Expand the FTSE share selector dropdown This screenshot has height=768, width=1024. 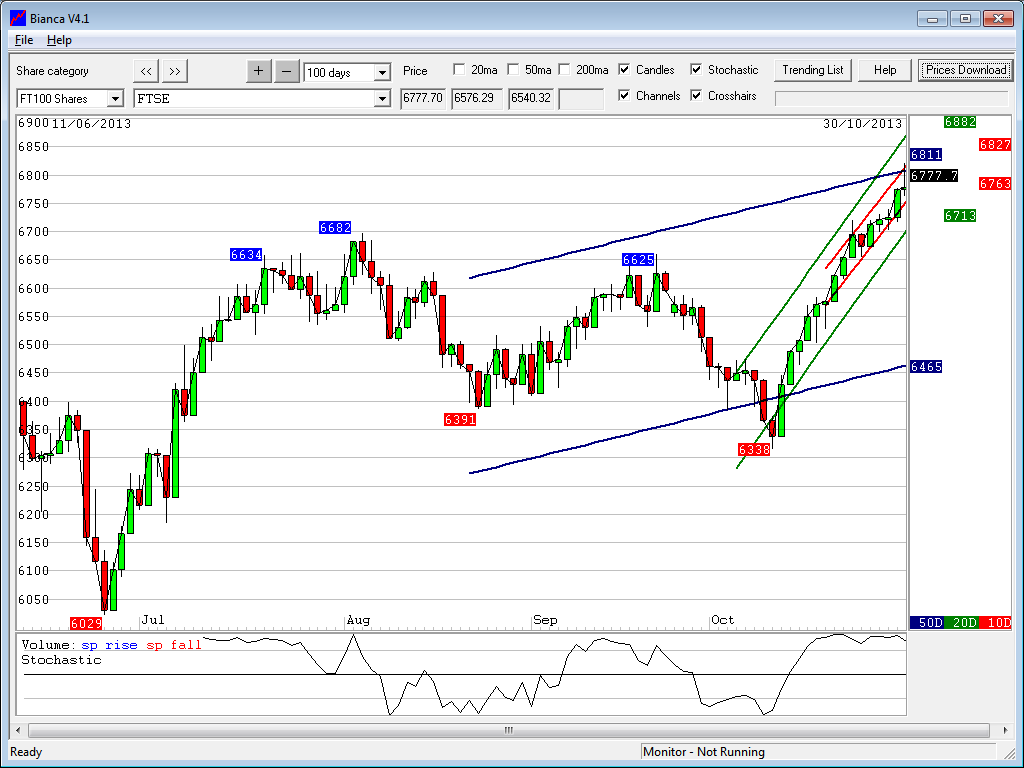382,99
